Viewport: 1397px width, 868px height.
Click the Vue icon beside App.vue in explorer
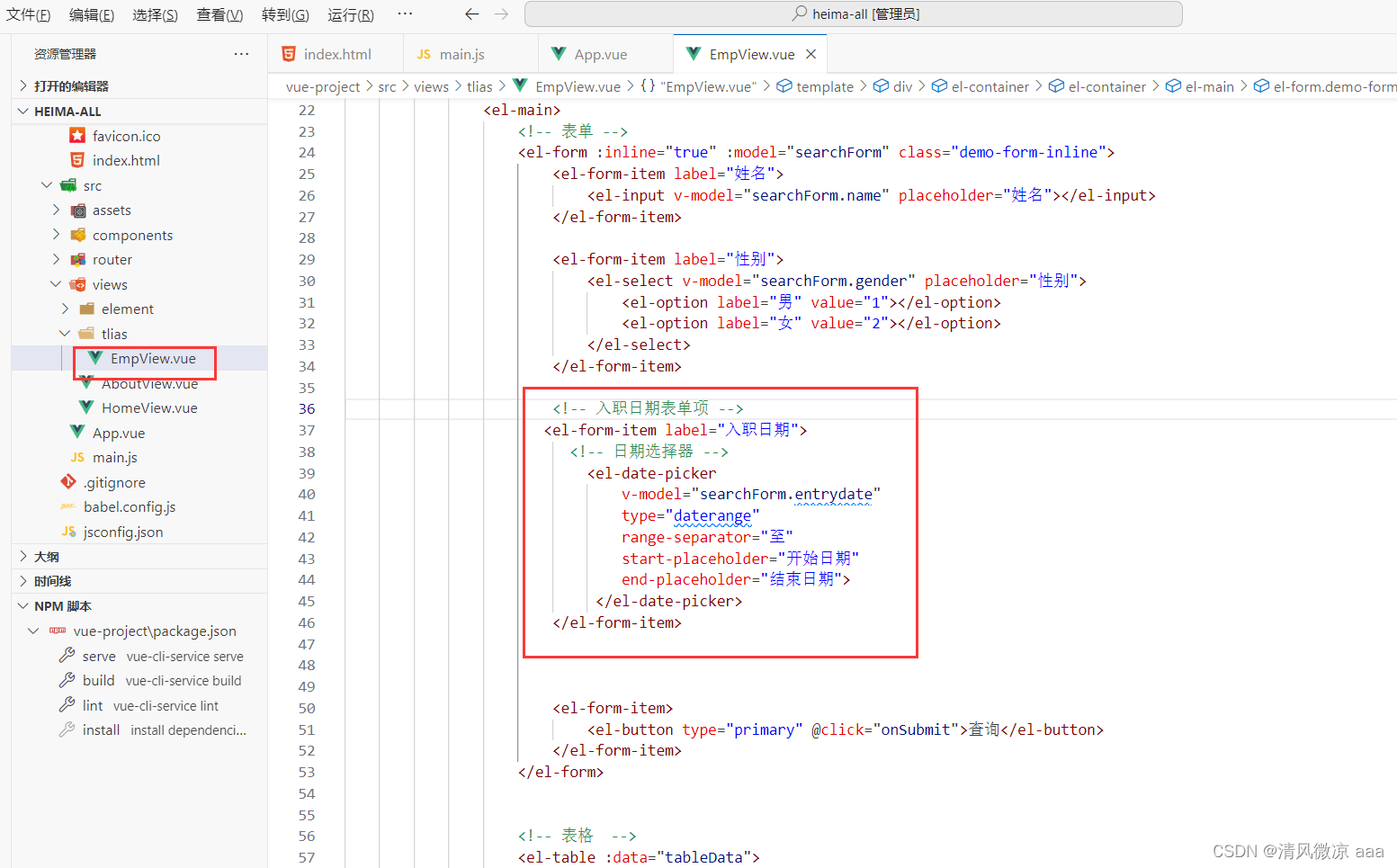(77, 433)
